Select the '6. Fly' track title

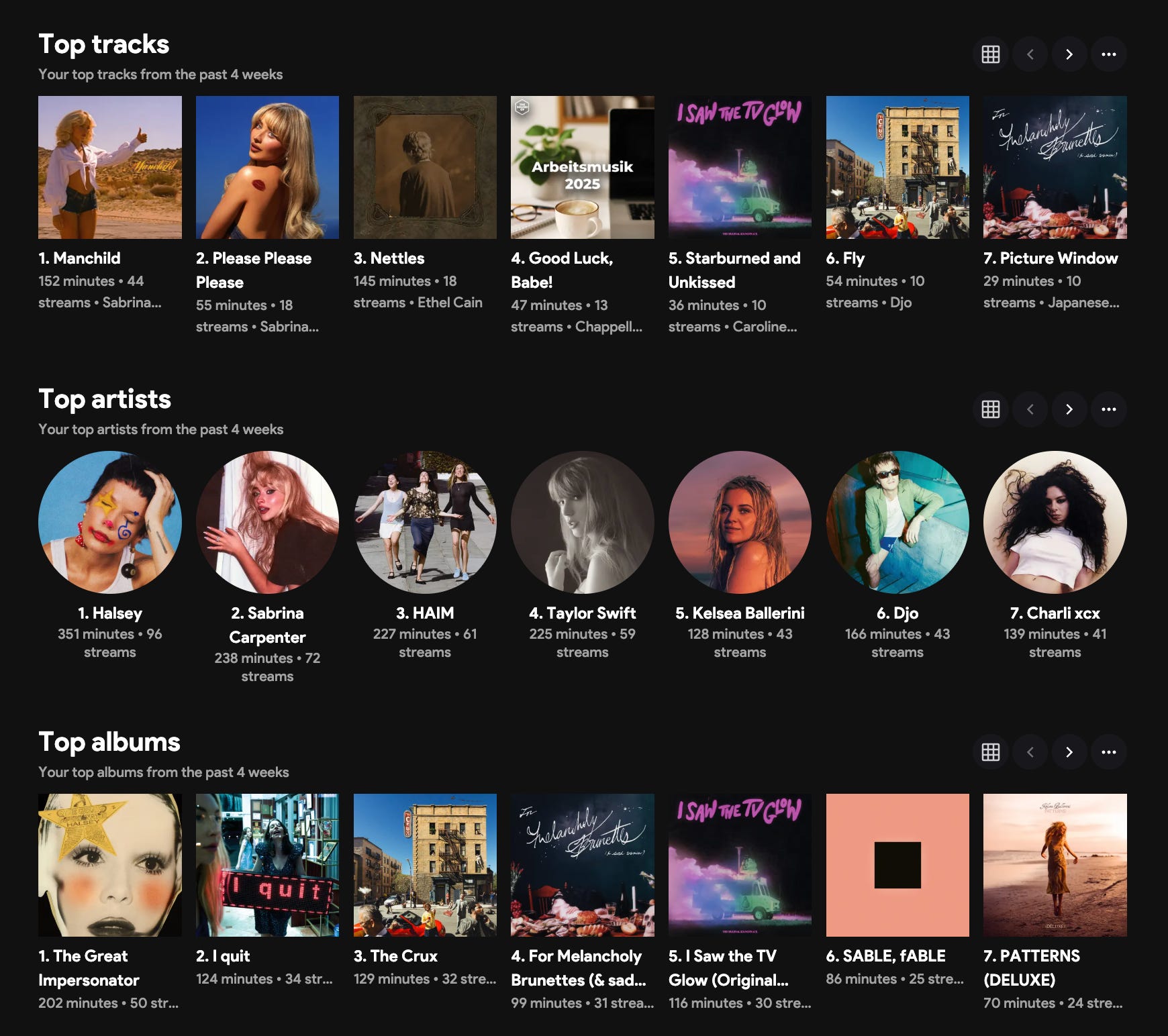(x=845, y=258)
